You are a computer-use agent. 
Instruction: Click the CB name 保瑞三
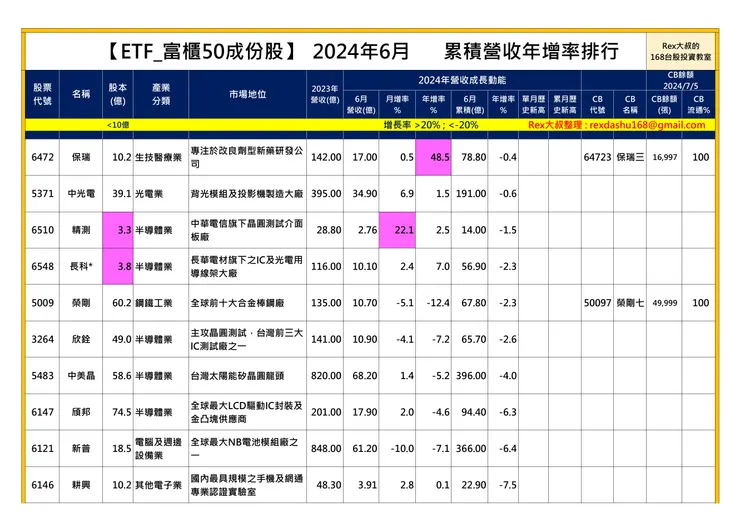[630, 157]
